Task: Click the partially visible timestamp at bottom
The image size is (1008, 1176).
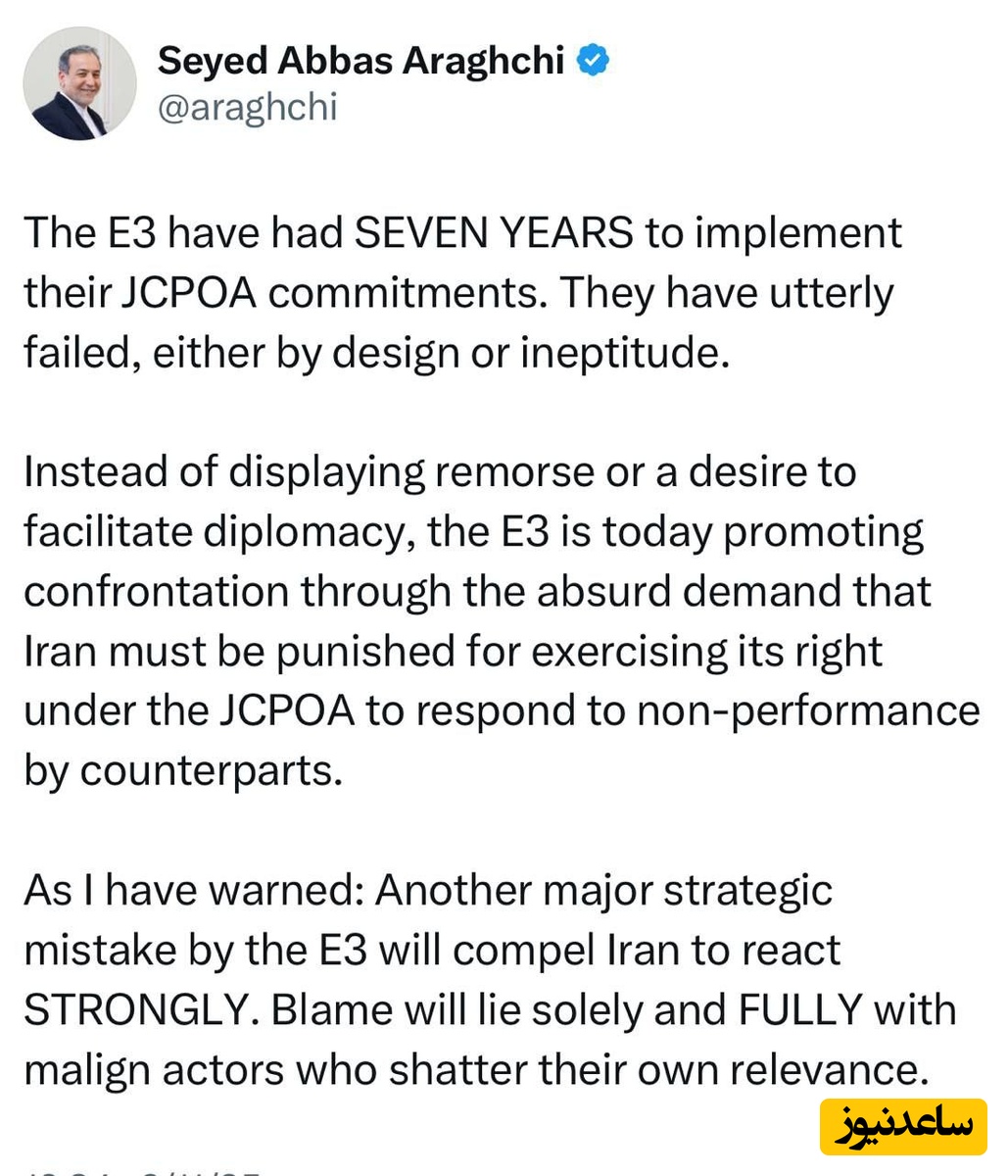Action: (x=147, y=1169)
